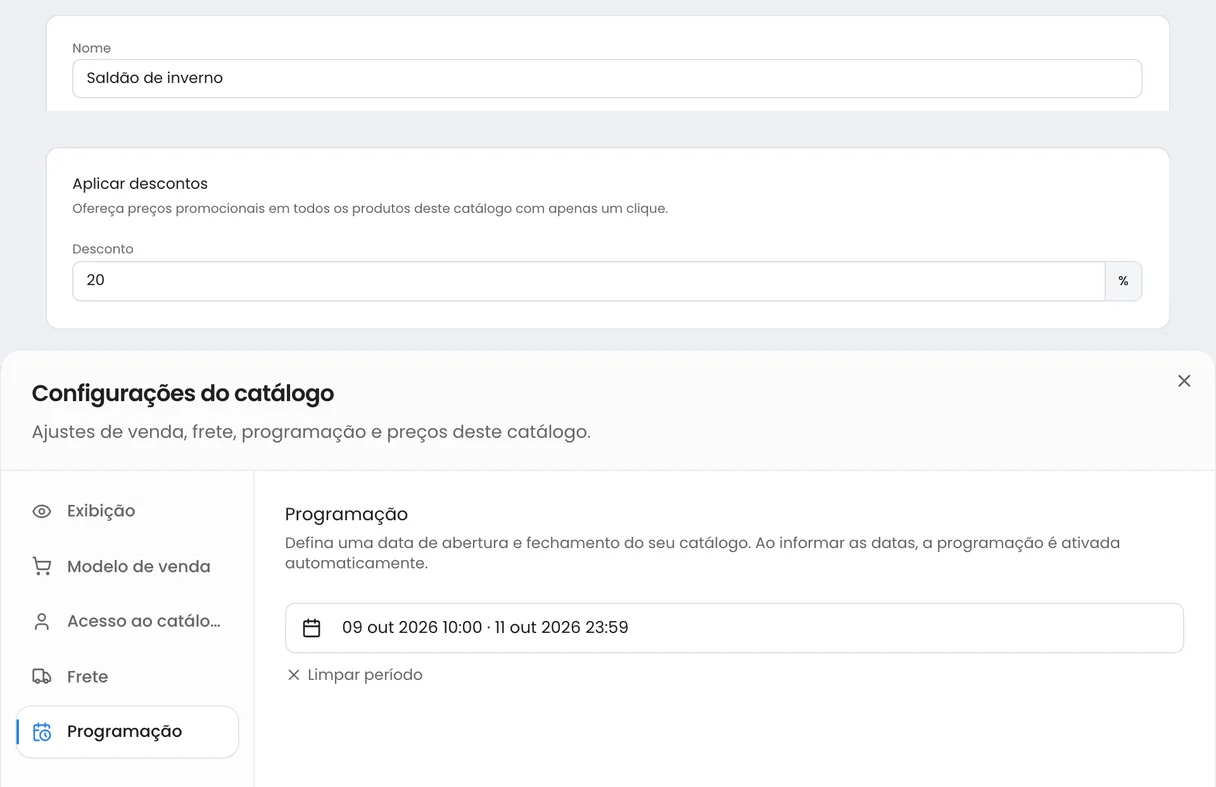Click the Programação section heading in the content

[x=346, y=514]
